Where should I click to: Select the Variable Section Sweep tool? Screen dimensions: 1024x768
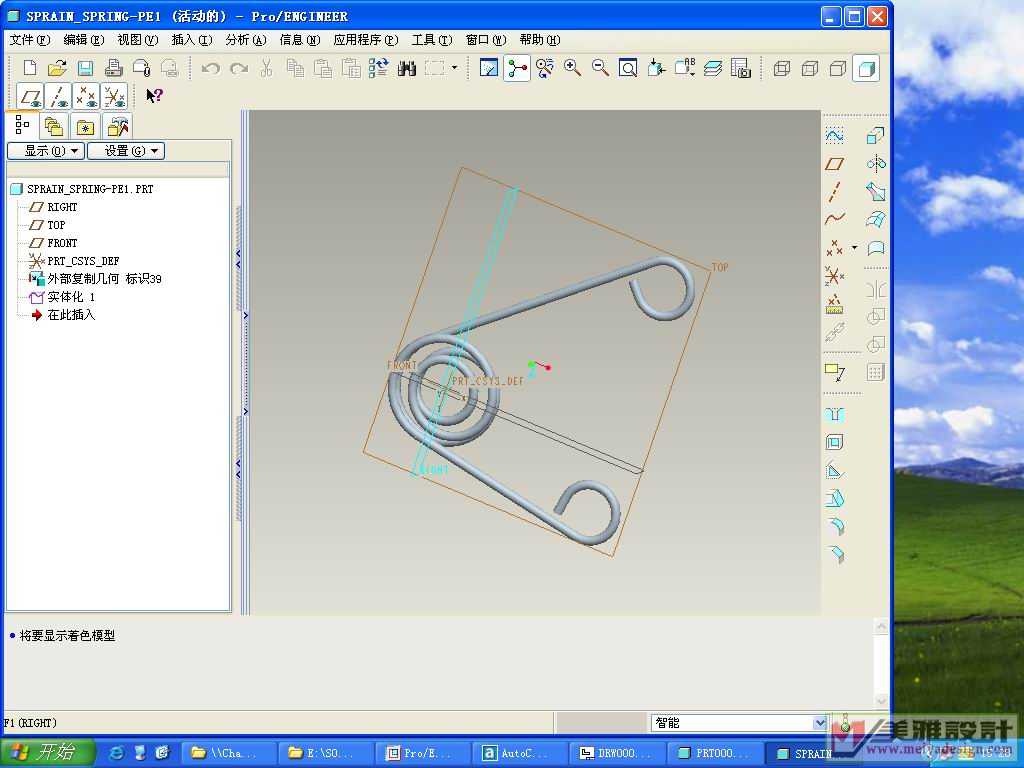point(875,191)
